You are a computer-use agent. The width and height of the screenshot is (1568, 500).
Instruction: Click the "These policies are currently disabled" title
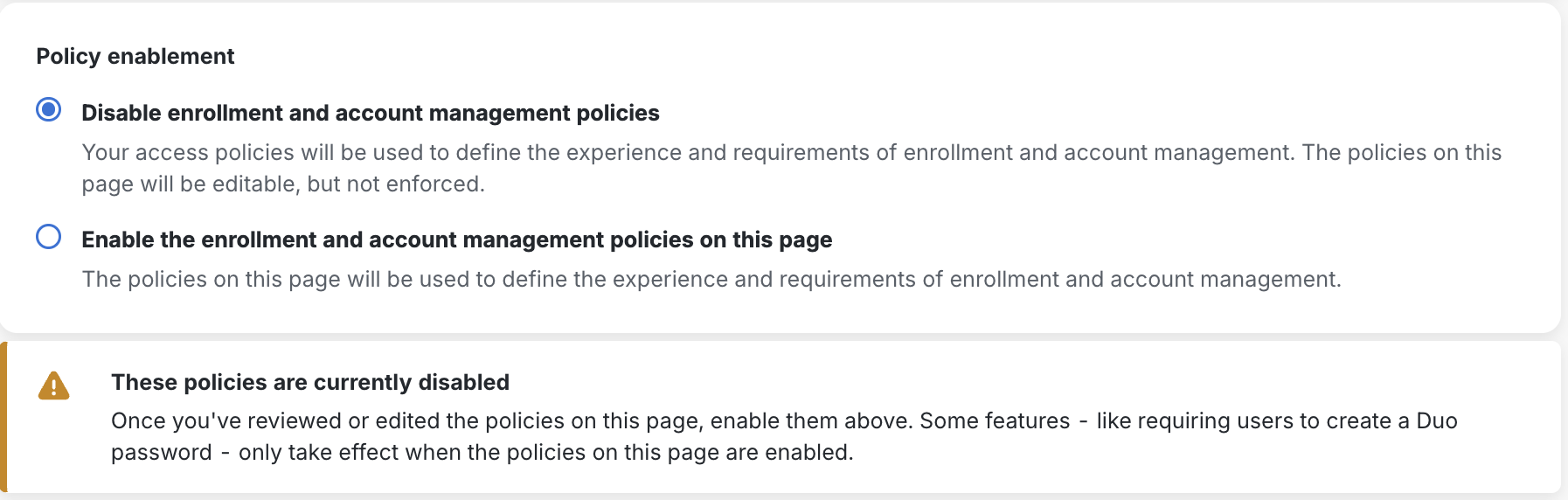tap(310, 382)
